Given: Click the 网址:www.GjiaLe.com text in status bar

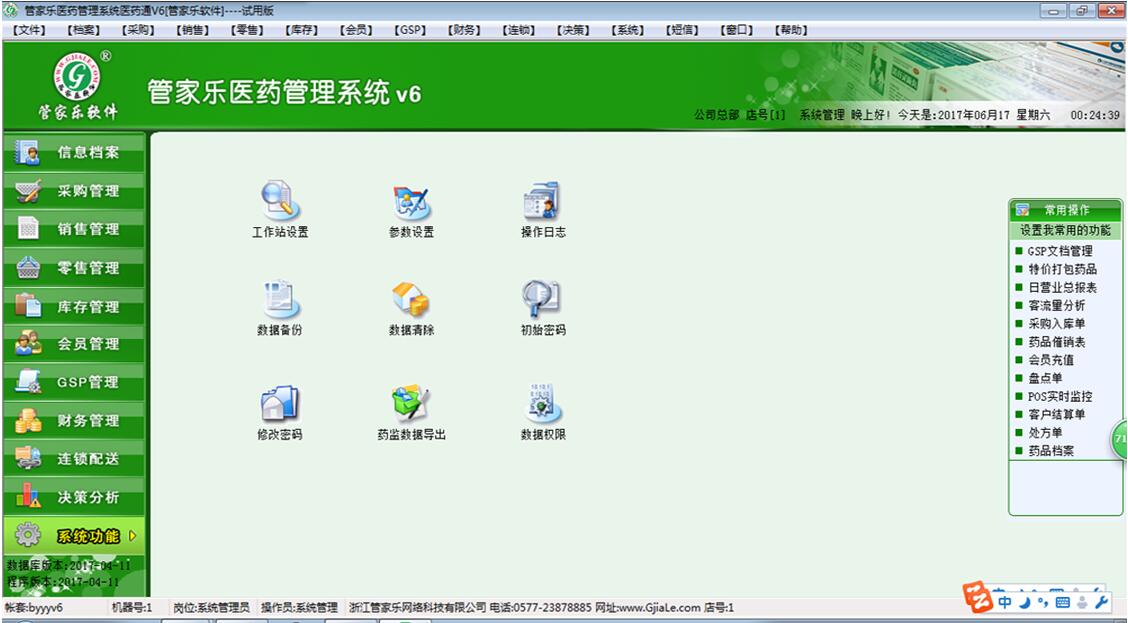Looking at the screenshot, I should coord(647,608).
